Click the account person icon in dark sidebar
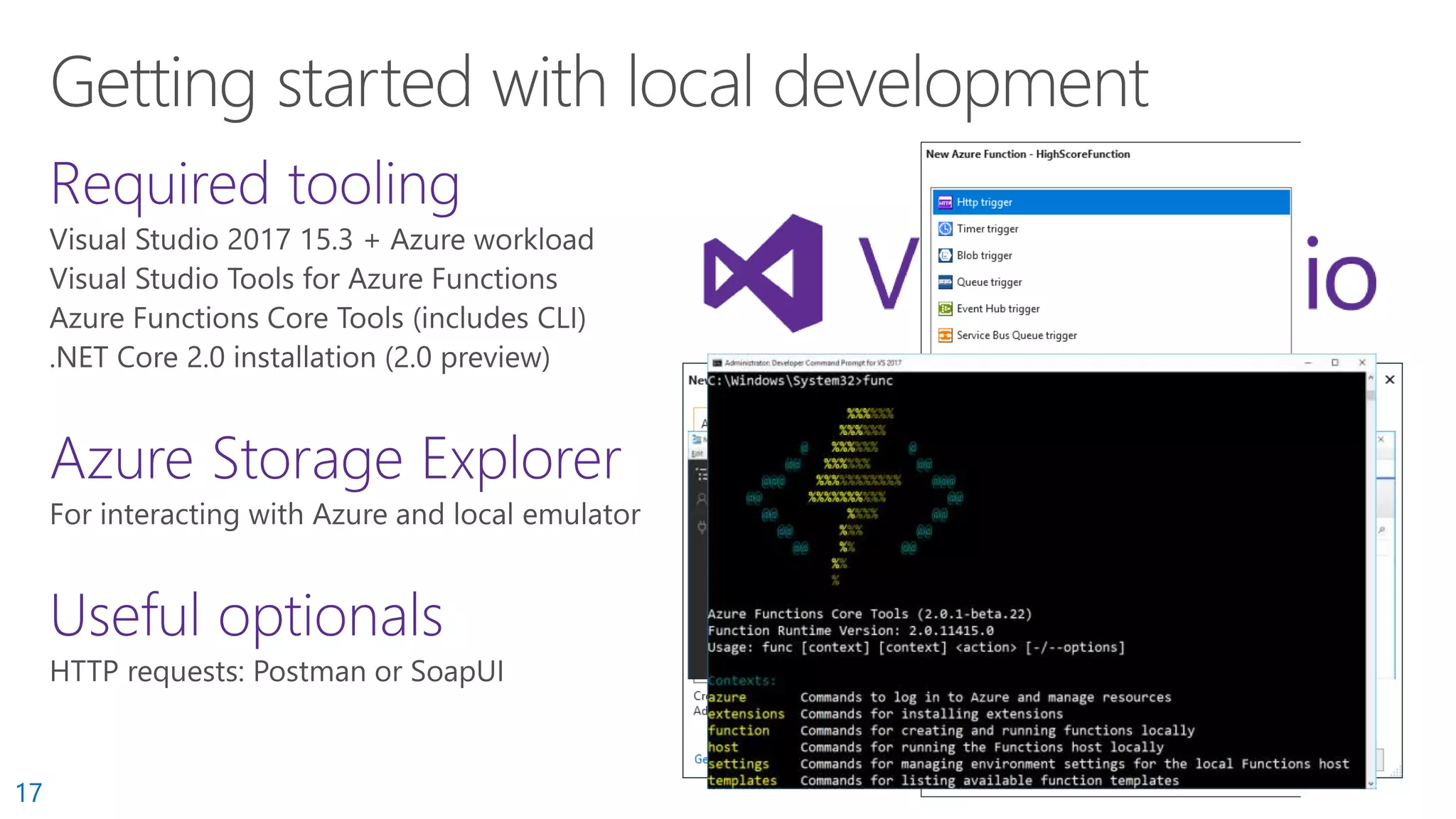1456x819 pixels. pyautogui.click(x=702, y=499)
